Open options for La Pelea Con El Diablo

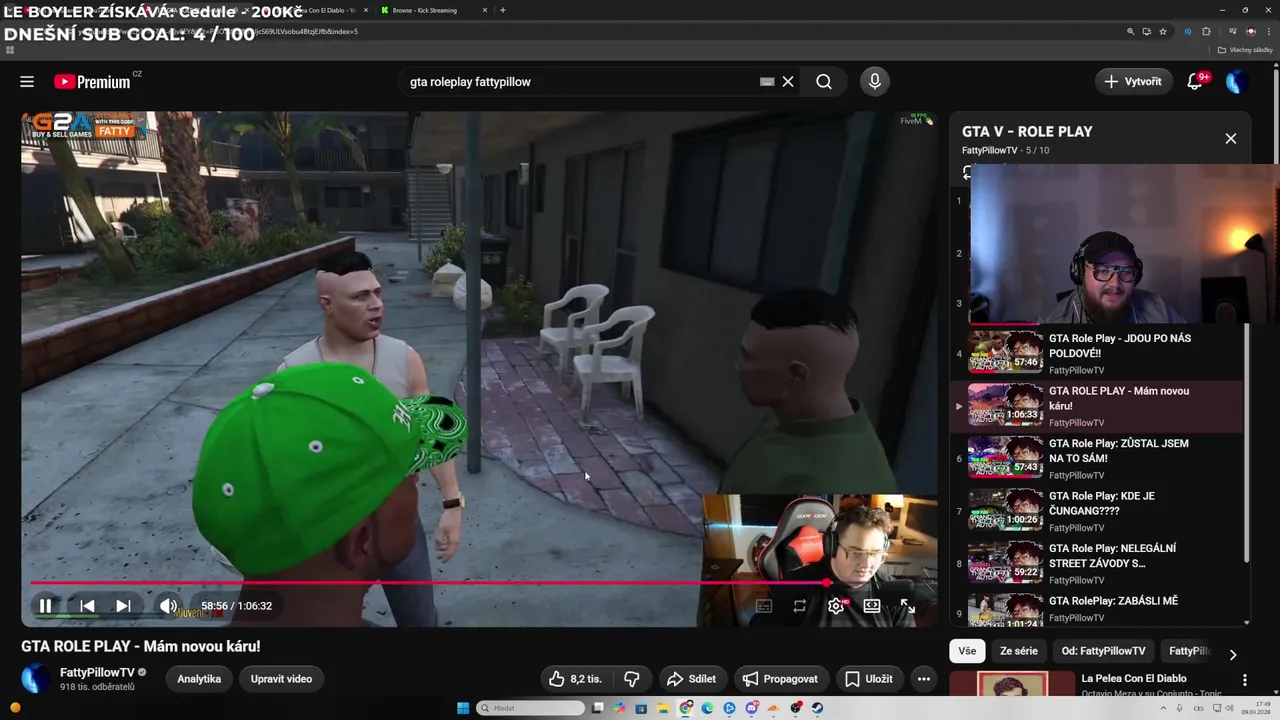[1245, 680]
